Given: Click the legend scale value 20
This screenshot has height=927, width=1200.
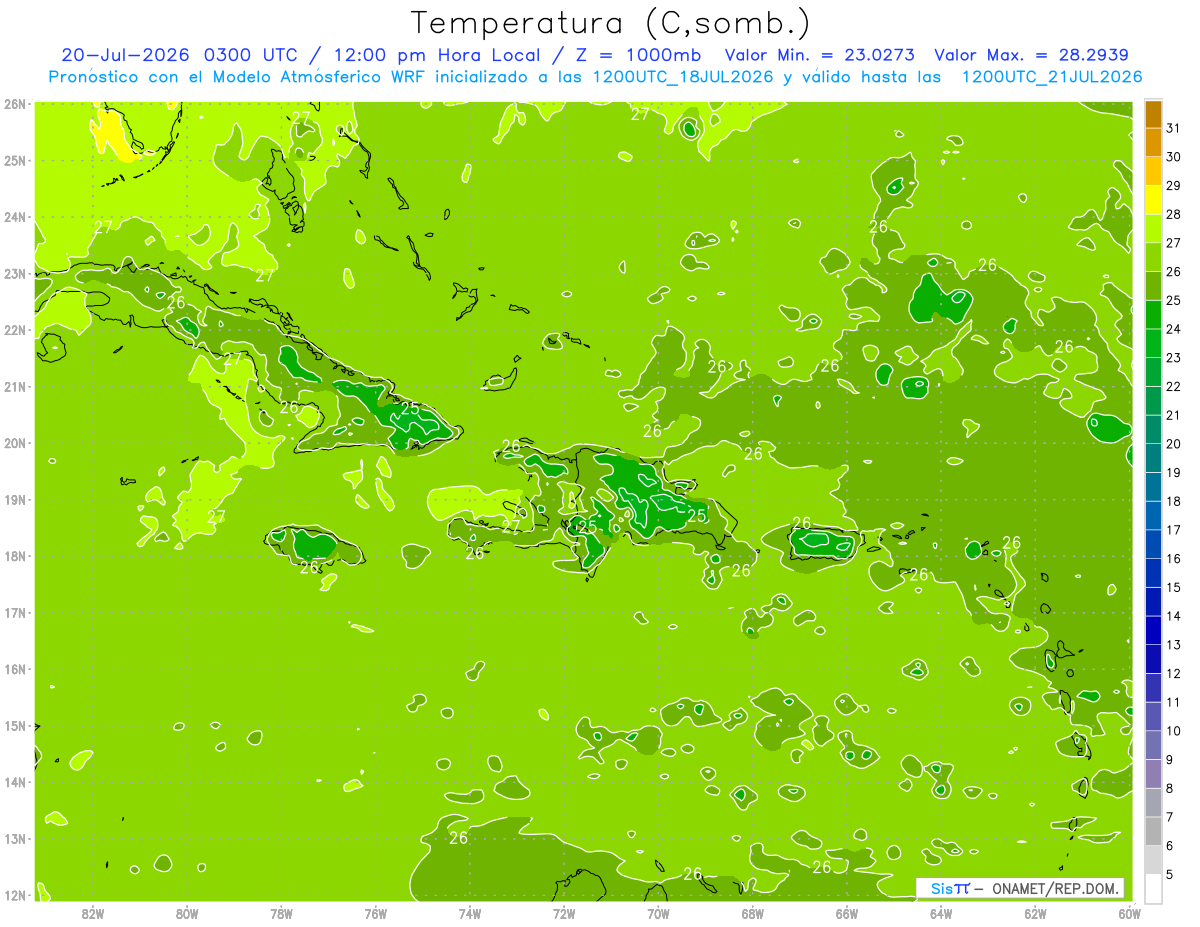Looking at the screenshot, I should tap(1174, 444).
